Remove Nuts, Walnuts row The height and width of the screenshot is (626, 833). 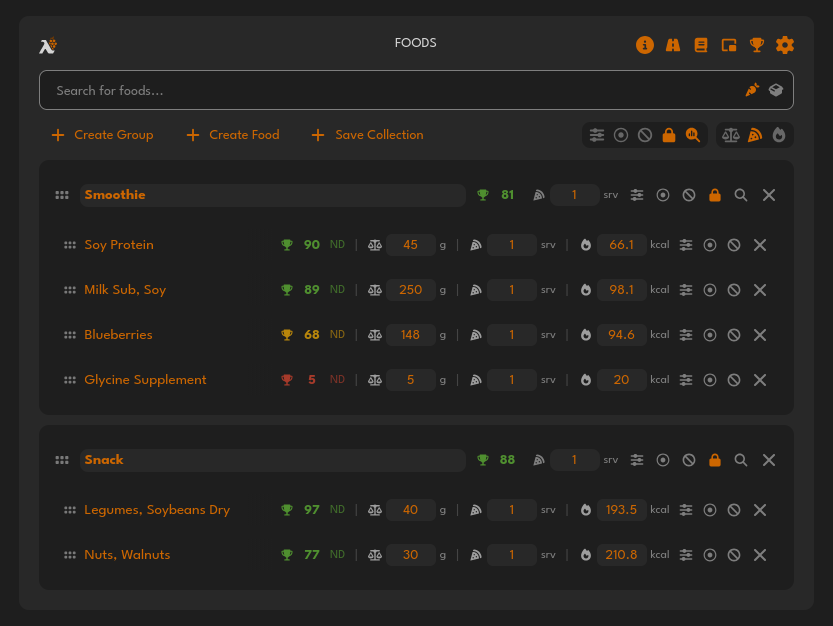coord(760,555)
